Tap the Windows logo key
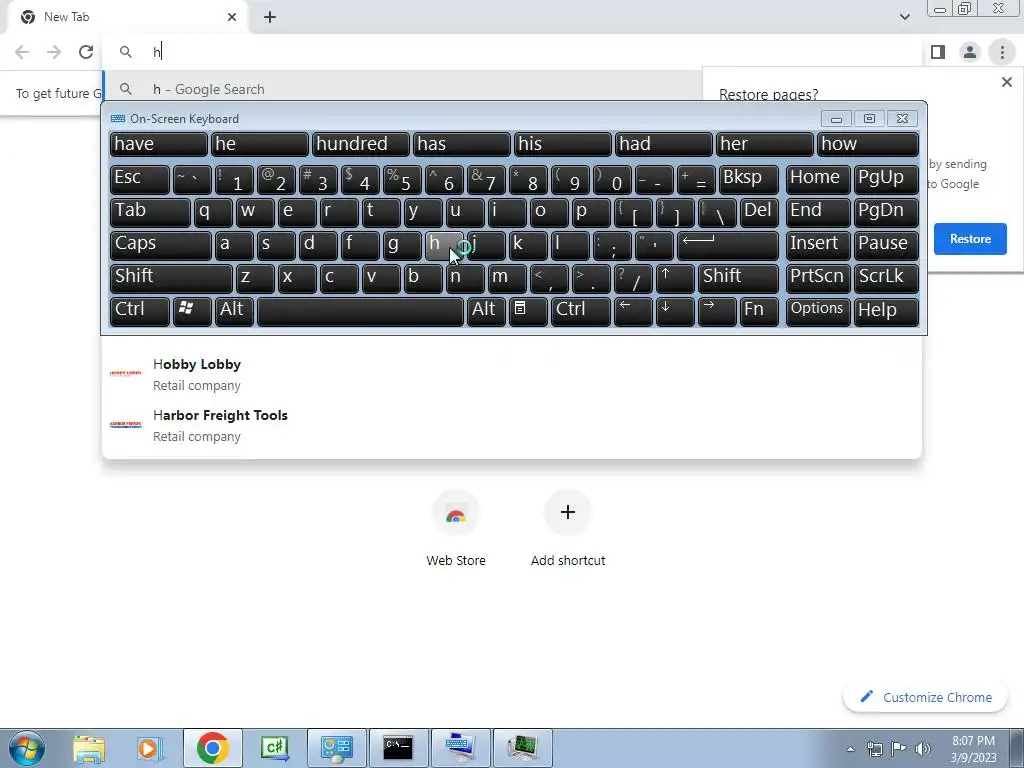 (191, 312)
